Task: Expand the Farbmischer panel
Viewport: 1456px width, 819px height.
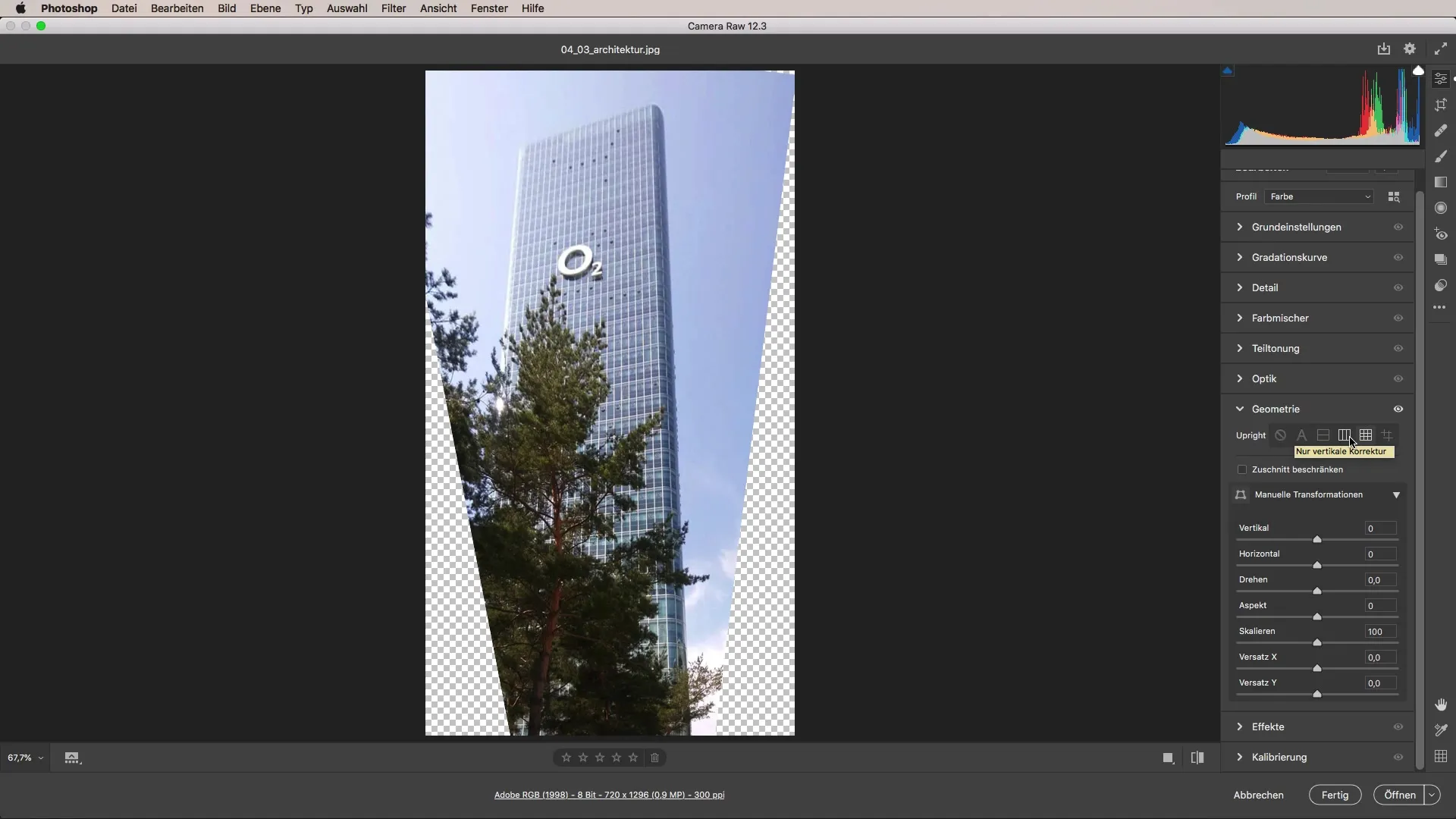Action: tap(1240, 318)
